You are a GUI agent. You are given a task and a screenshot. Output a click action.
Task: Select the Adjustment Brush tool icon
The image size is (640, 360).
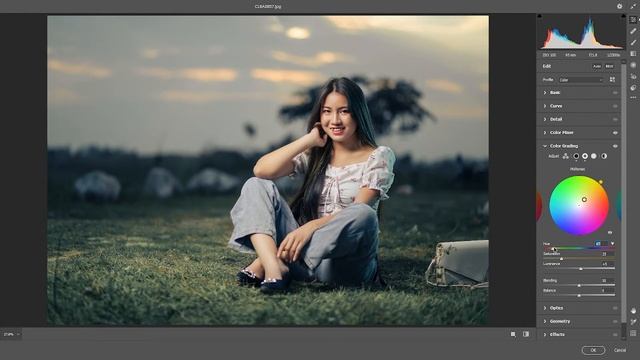(633, 42)
